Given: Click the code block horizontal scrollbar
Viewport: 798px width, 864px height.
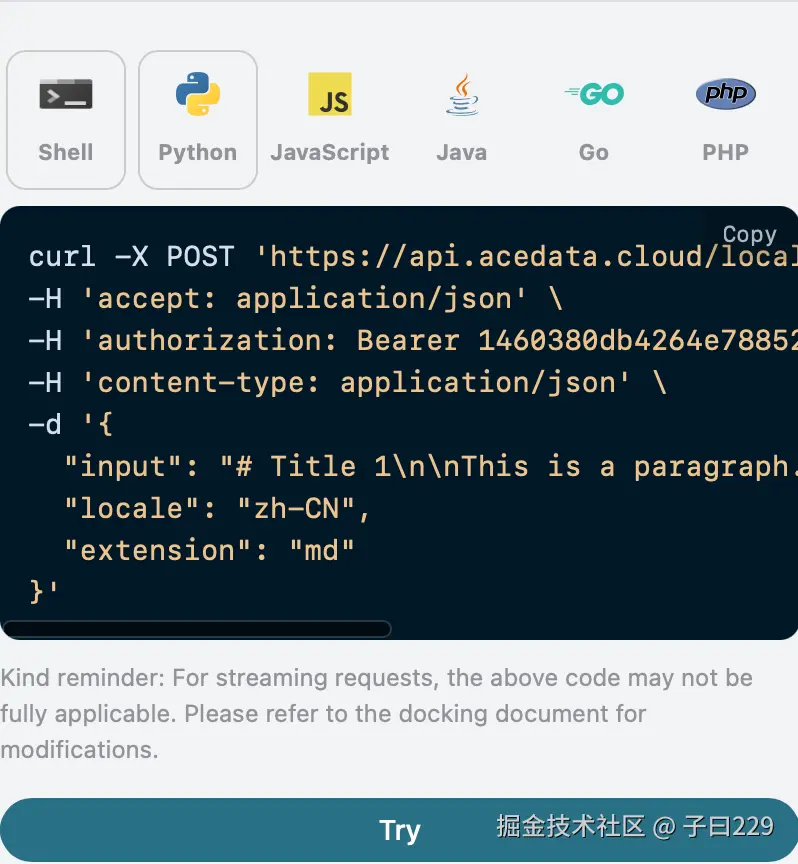Looking at the screenshot, I should 196,629.
